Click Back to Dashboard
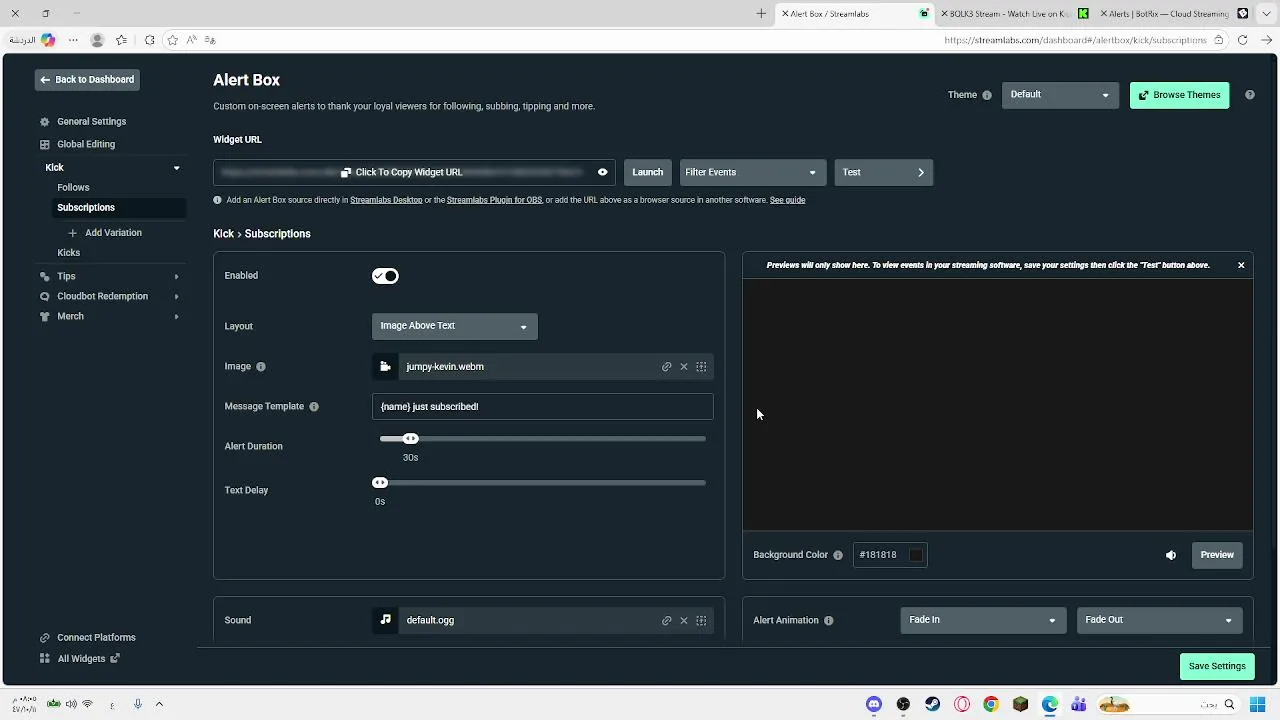 pos(87,80)
